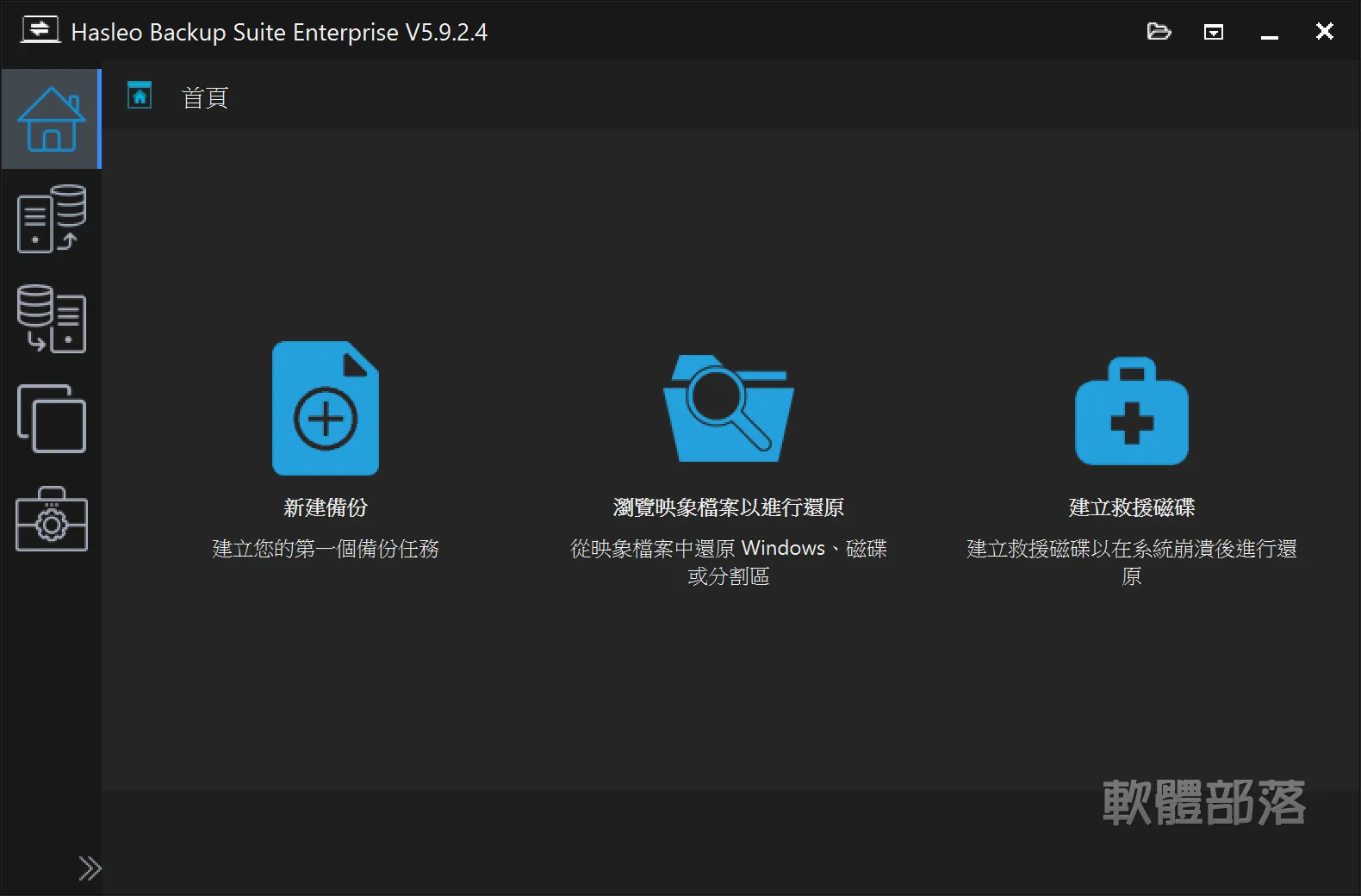This screenshot has height=896, width=1361.
Task: Click the Hasleo app logo in title bar
Action: pos(40,30)
